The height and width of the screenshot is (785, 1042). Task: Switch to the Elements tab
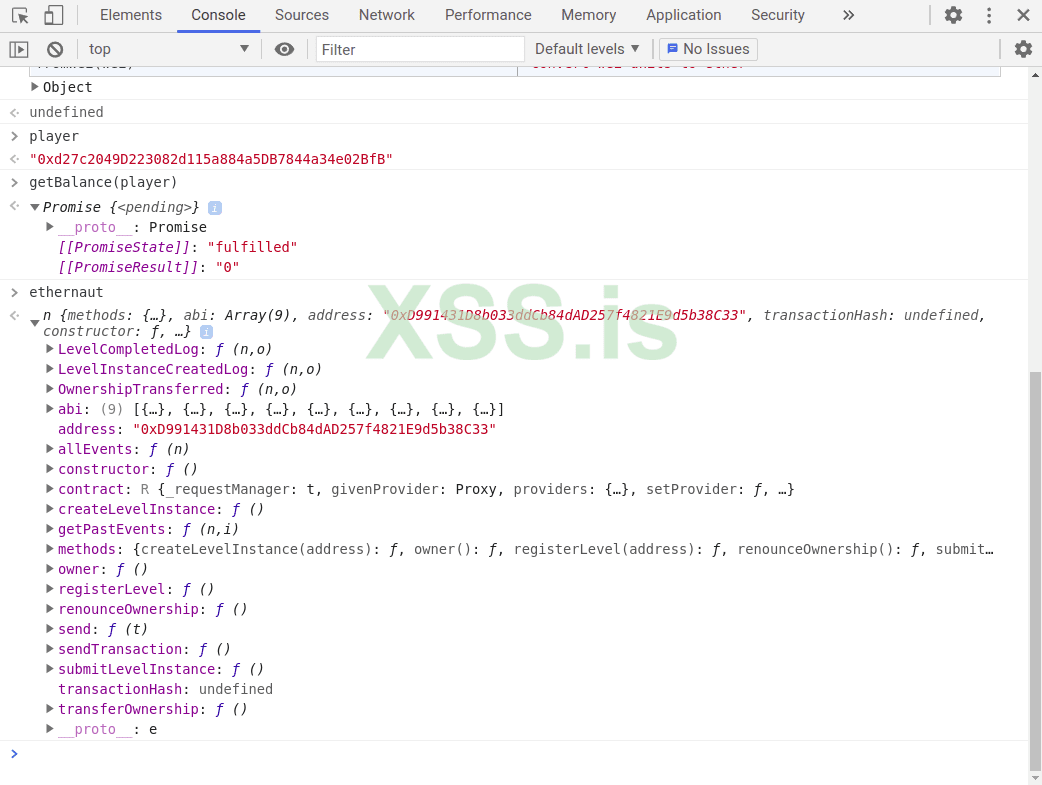coord(131,15)
